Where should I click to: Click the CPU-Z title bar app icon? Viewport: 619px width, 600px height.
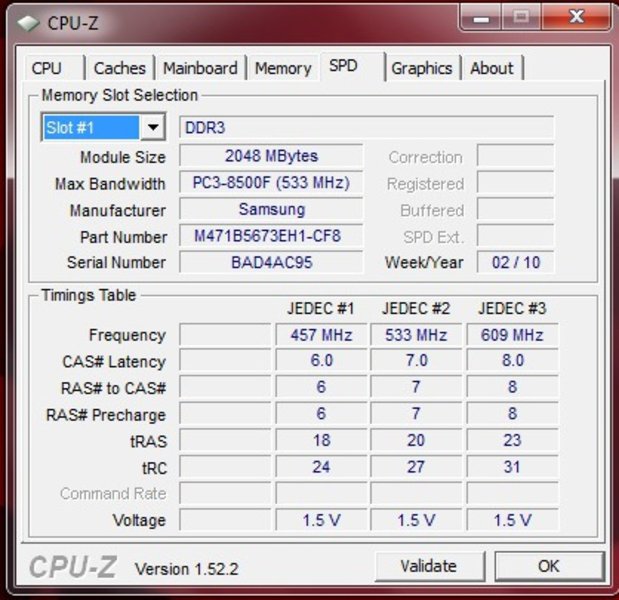[x=28, y=23]
